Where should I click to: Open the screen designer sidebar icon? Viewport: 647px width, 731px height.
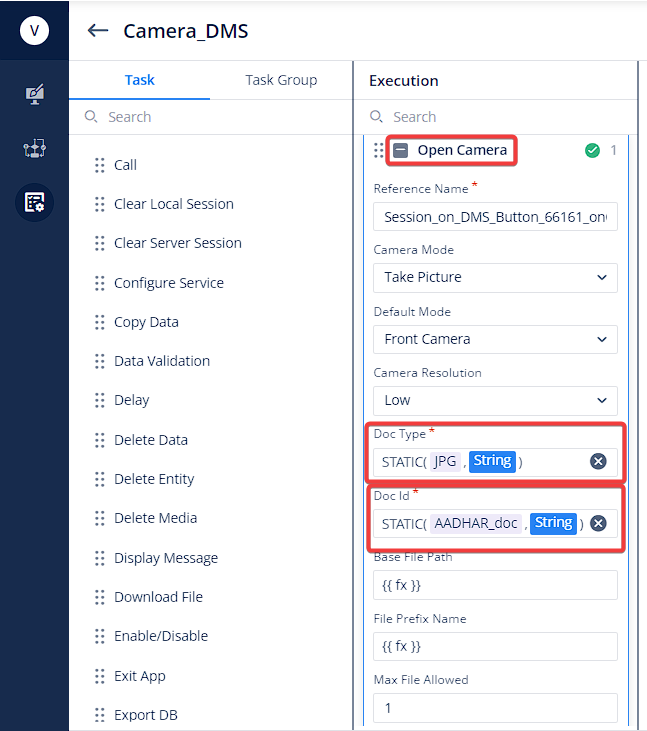pyautogui.click(x=34, y=94)
